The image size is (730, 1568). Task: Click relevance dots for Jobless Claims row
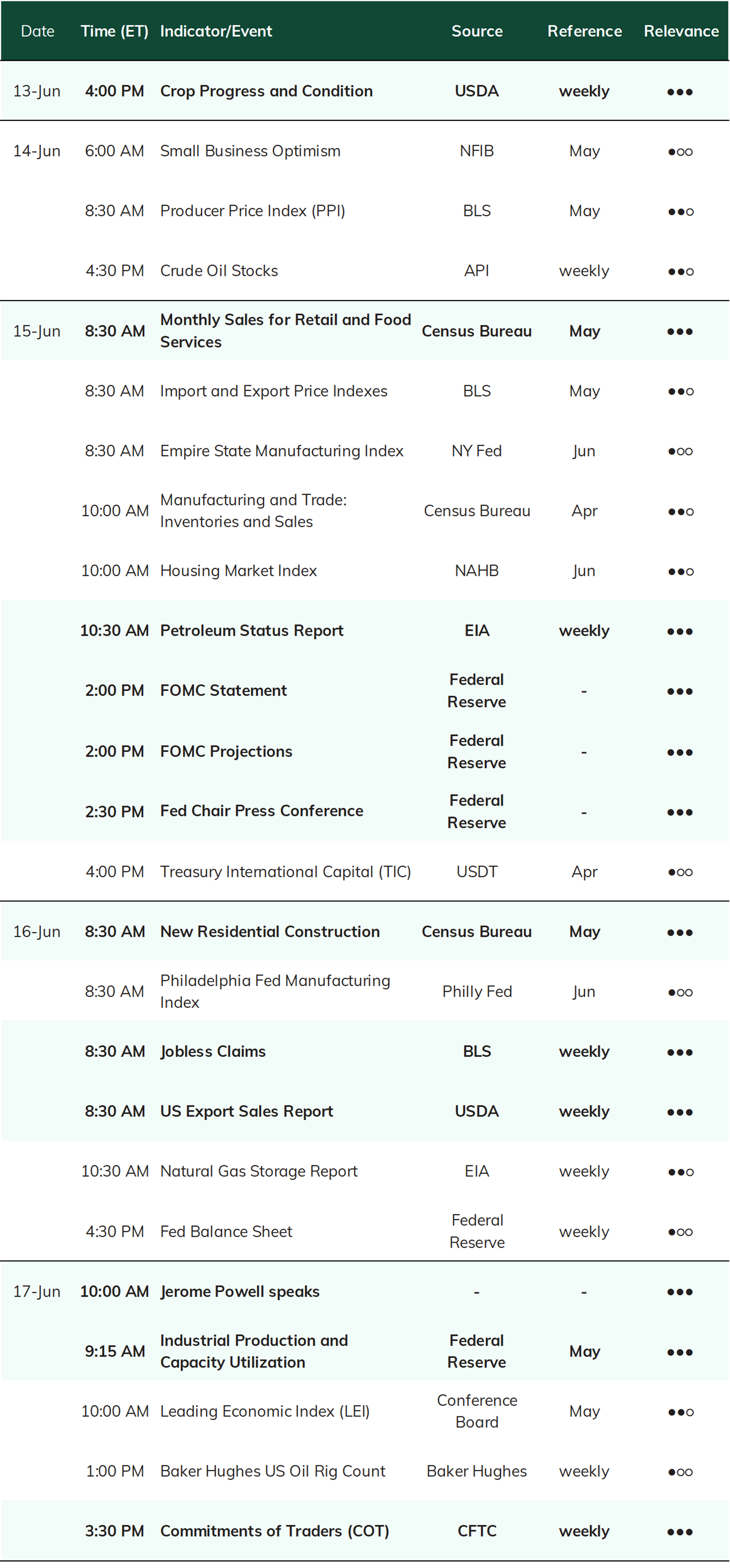[680, 1053]
